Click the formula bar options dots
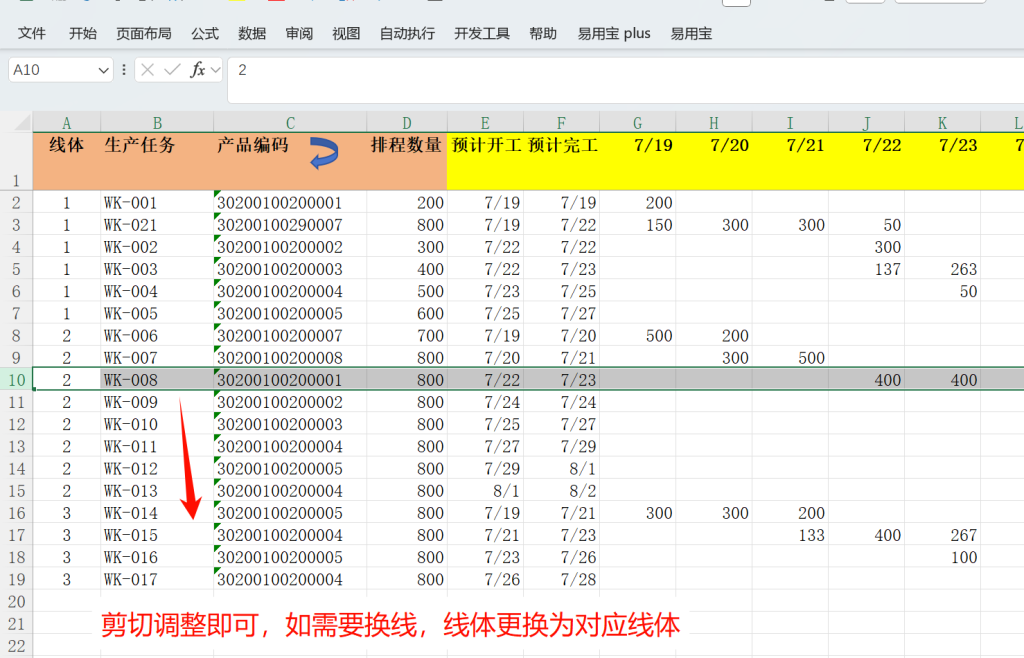Screen dimensions: 1024x658 click(x=124, y=70)
